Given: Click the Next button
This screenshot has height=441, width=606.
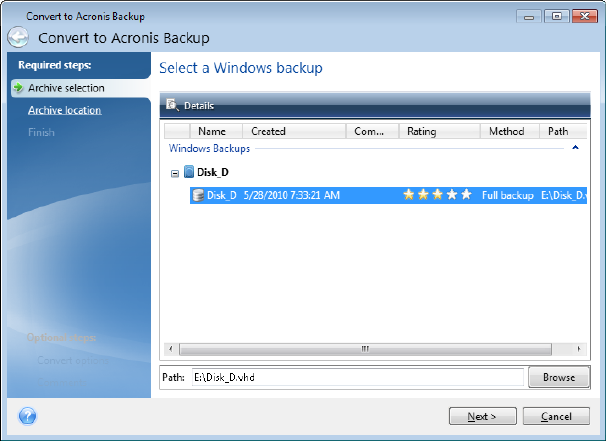Looking at the screenshot, I should 482,416.
